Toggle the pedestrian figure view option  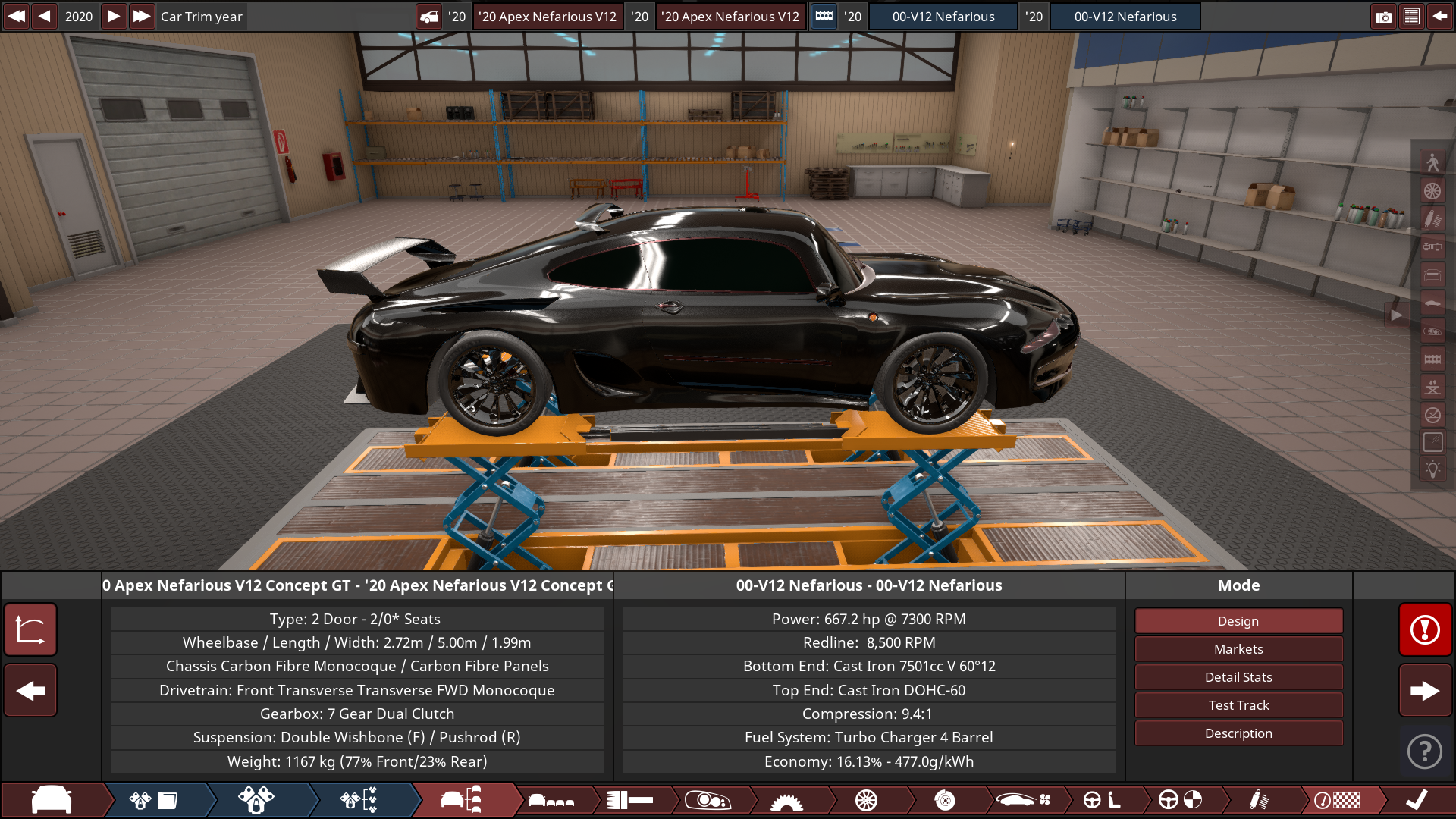[1432, 162]
